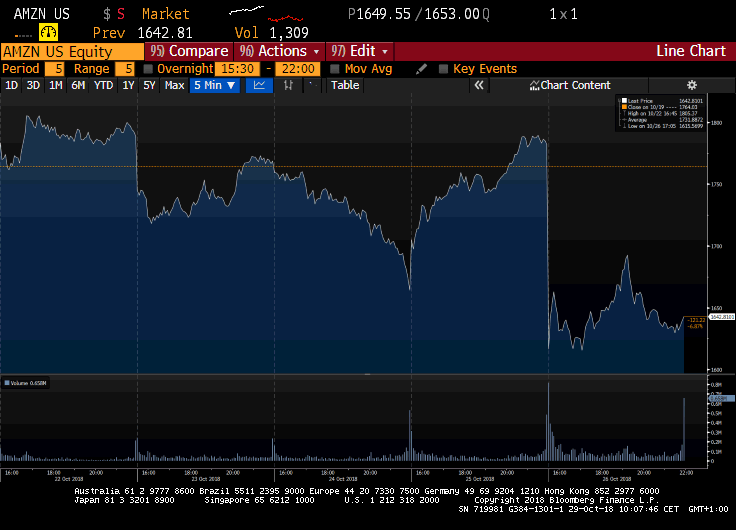Click the small volume legend square
736x530 pixels.
[x=7, y=383]
